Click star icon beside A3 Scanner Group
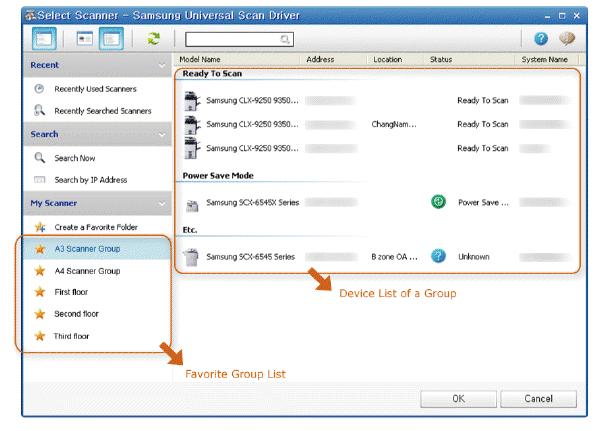598x431 pixels. (x=40, y=249)
